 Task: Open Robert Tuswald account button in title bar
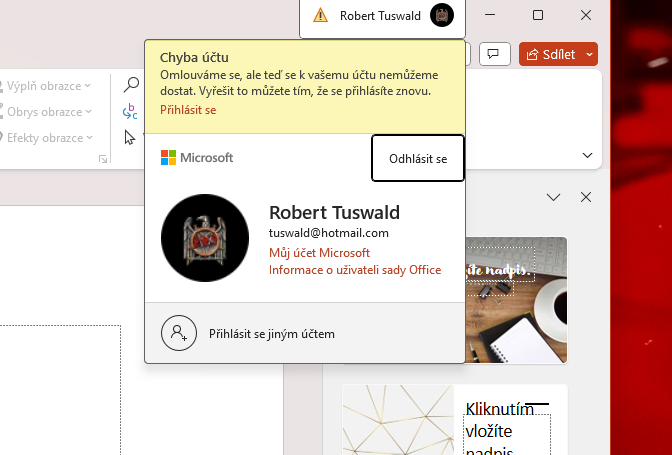(382, 18)
